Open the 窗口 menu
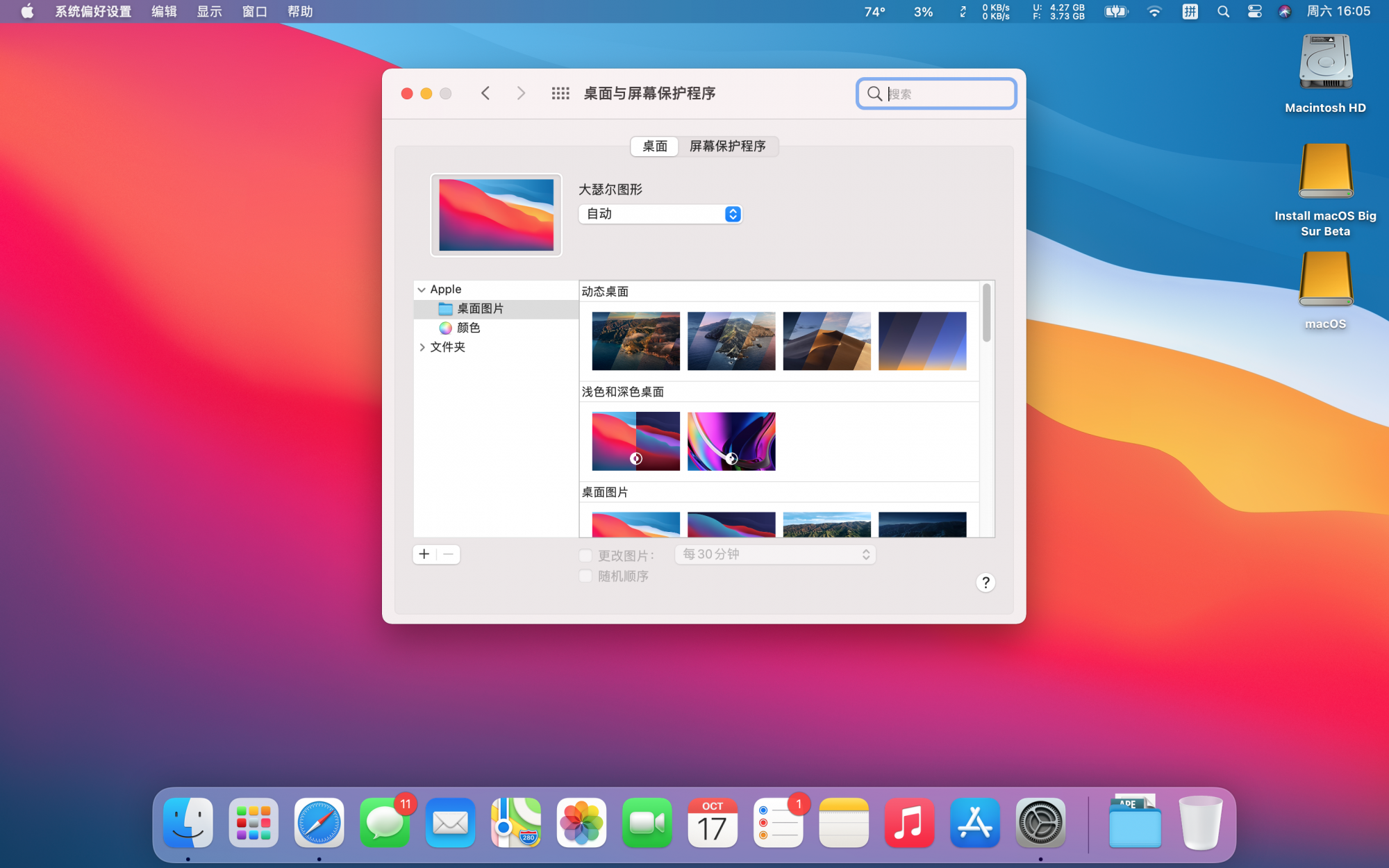1389x868 pixels. point(254,11)
